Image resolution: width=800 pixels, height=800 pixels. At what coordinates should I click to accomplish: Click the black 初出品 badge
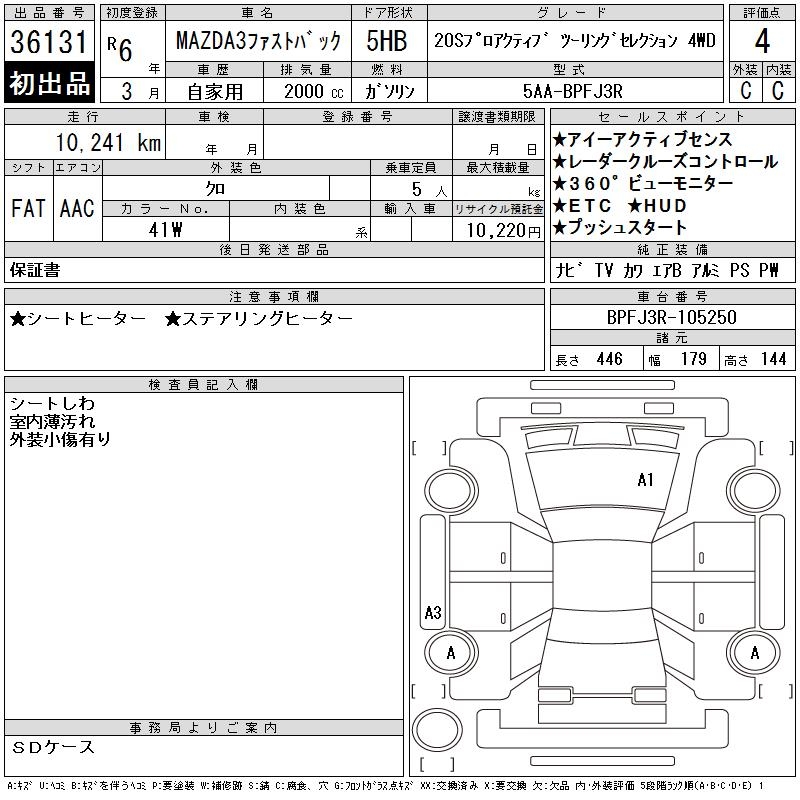point(50,84)
